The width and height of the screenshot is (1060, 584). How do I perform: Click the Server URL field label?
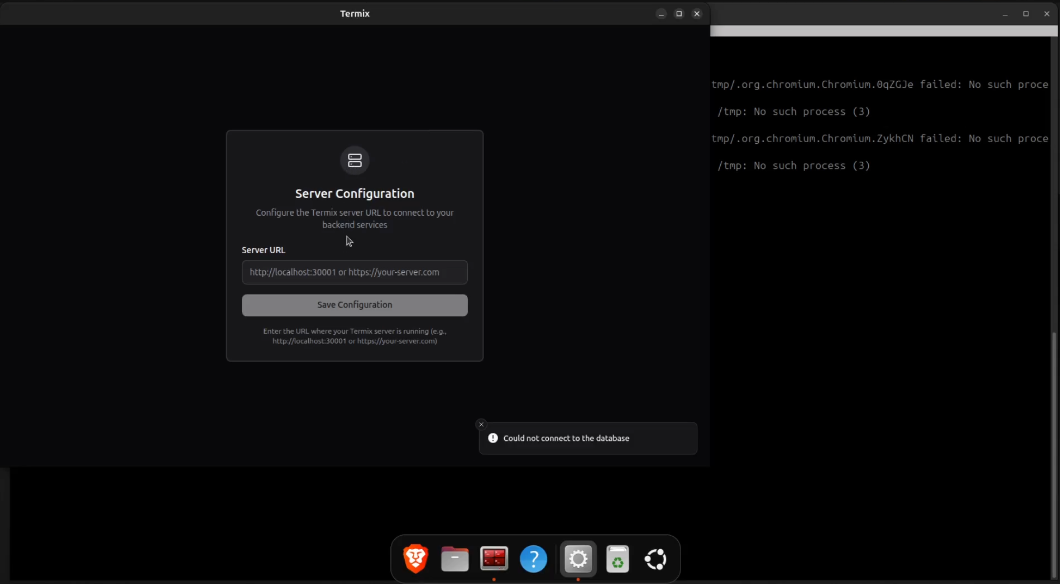click(263, 250)
